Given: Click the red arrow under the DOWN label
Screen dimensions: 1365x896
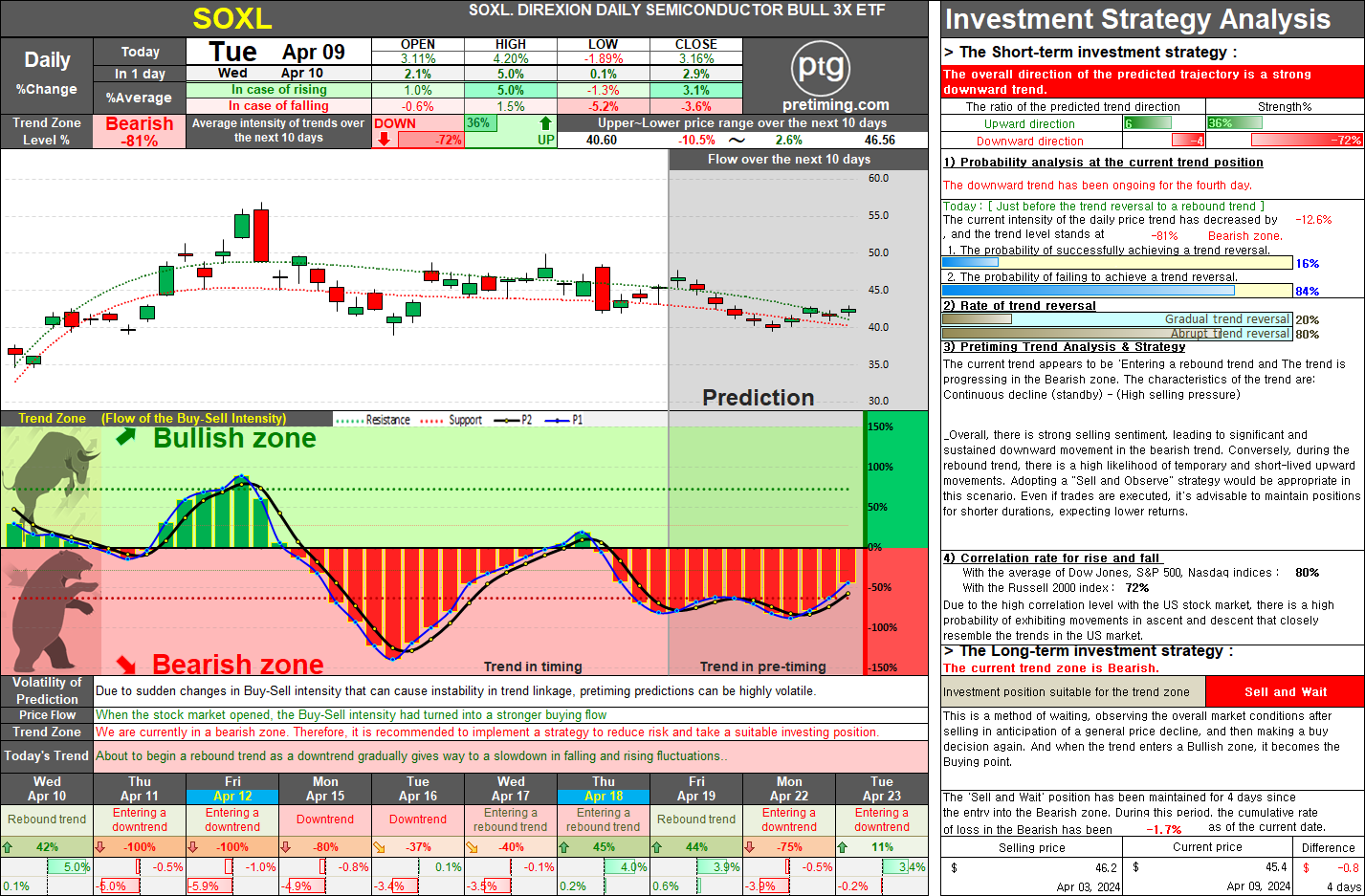Looking at the screenshot, I should tap(384, 139).
